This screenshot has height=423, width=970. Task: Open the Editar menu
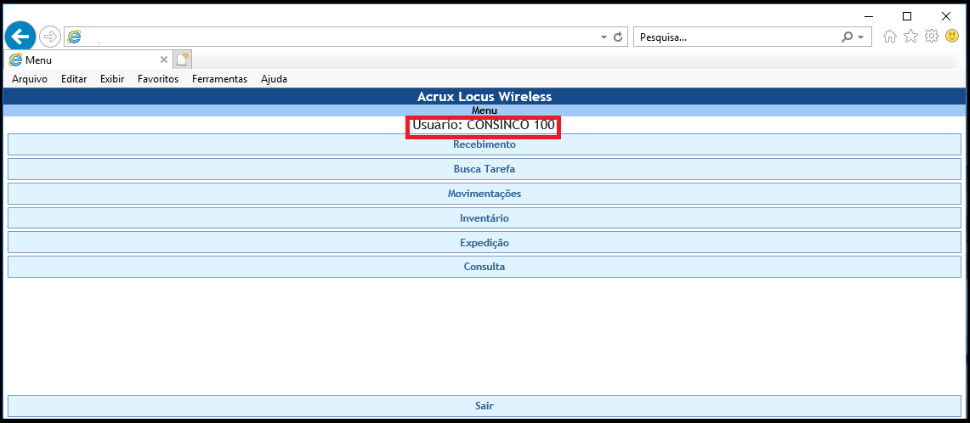pos(74,79)
